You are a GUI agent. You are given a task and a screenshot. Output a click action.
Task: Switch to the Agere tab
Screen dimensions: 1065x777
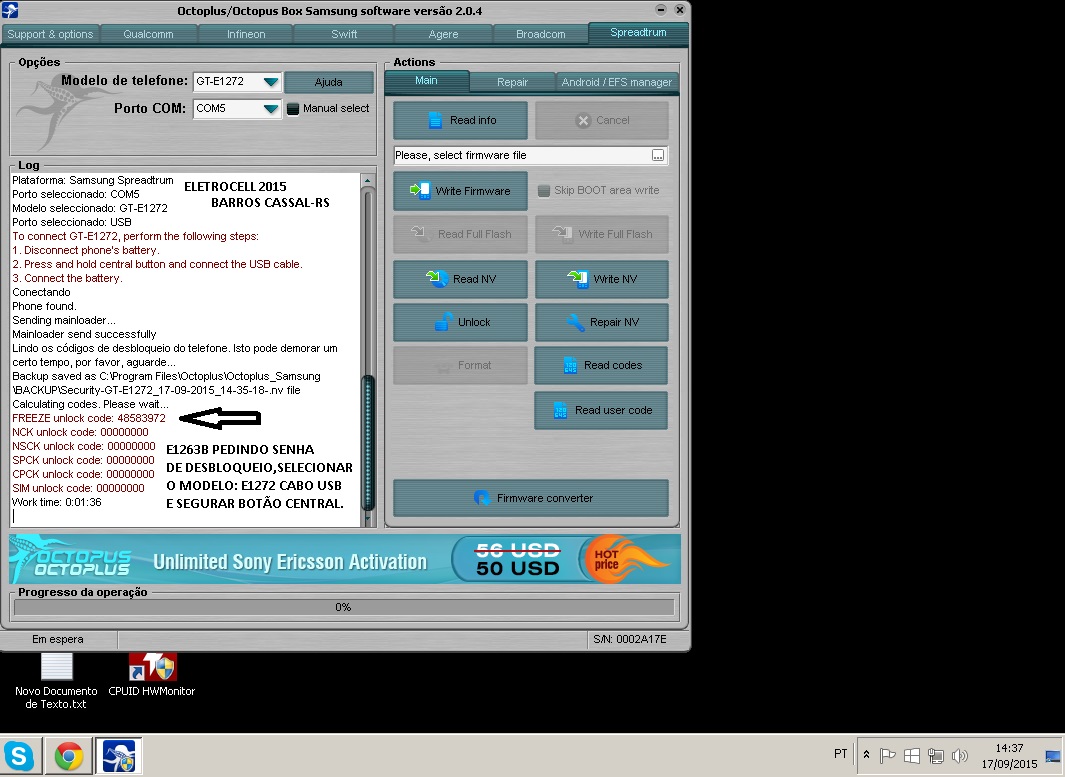tap(444, 34)
